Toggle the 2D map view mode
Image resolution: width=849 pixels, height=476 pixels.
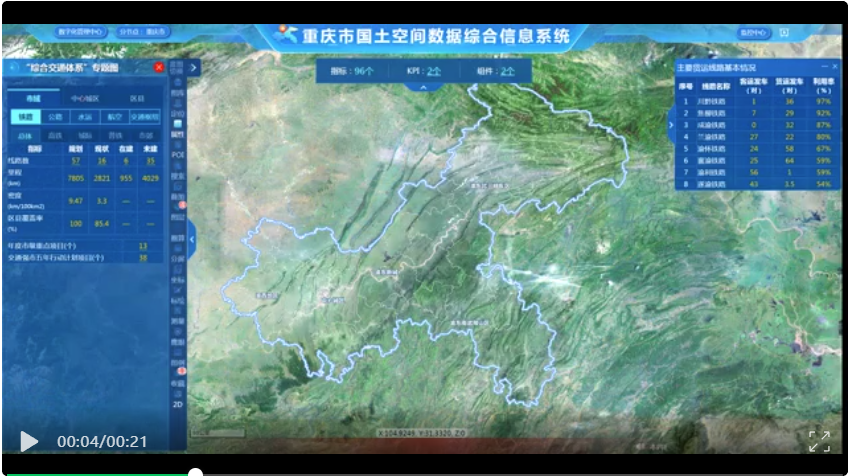point(178,404)
